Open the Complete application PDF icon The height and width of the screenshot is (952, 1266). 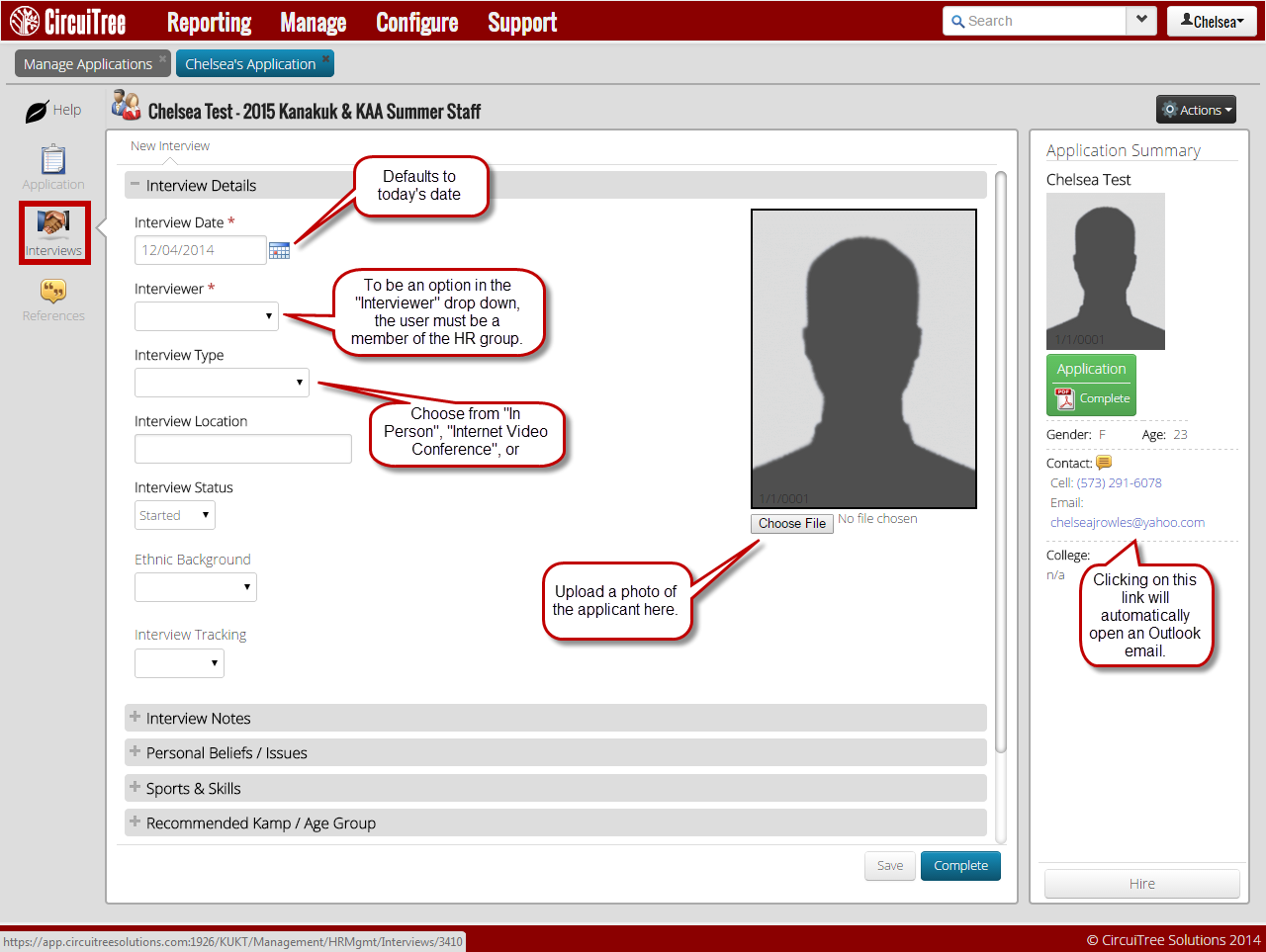click(x=1065, y=398)
